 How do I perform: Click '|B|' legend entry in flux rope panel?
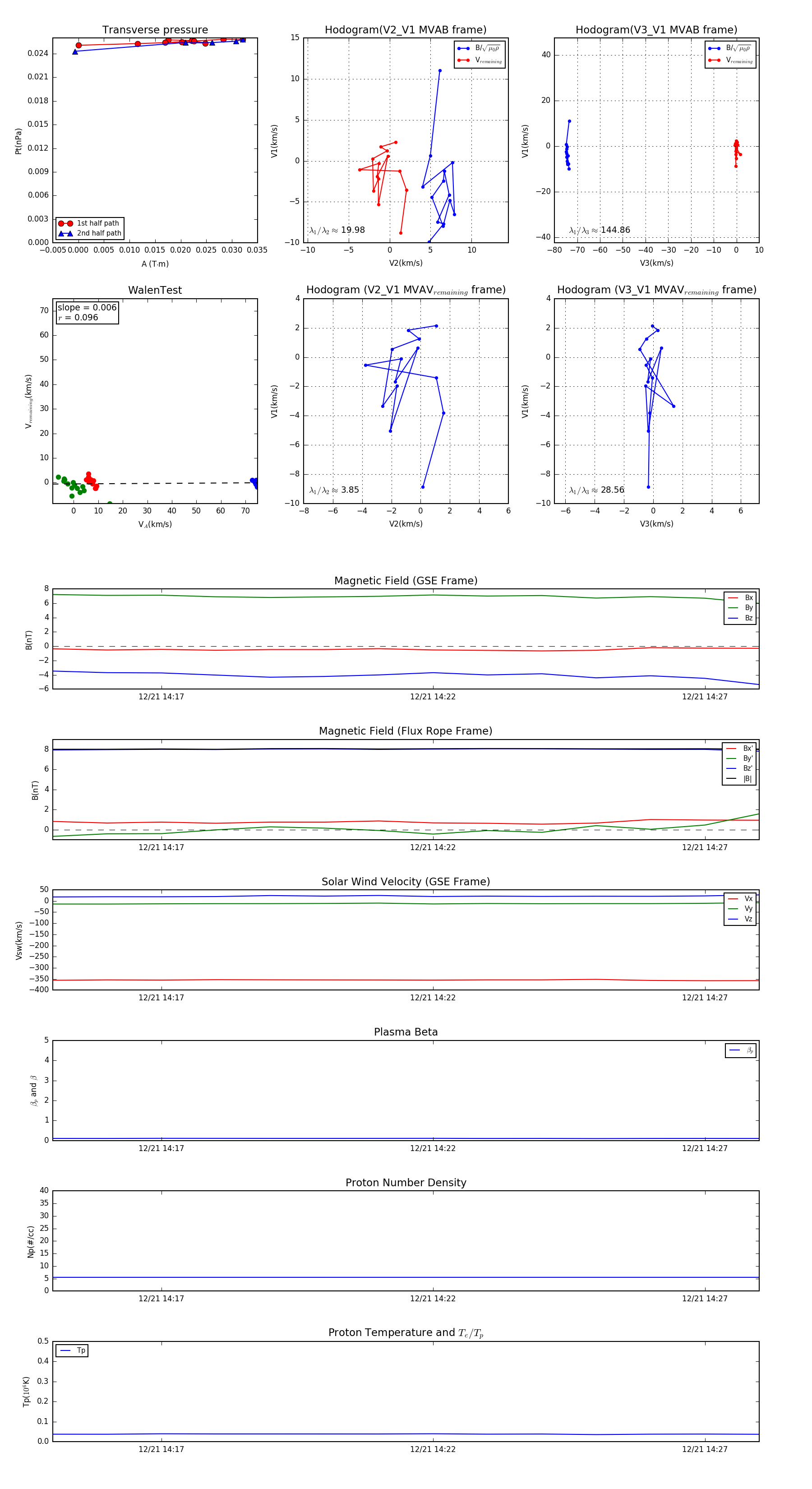[740, 779]
